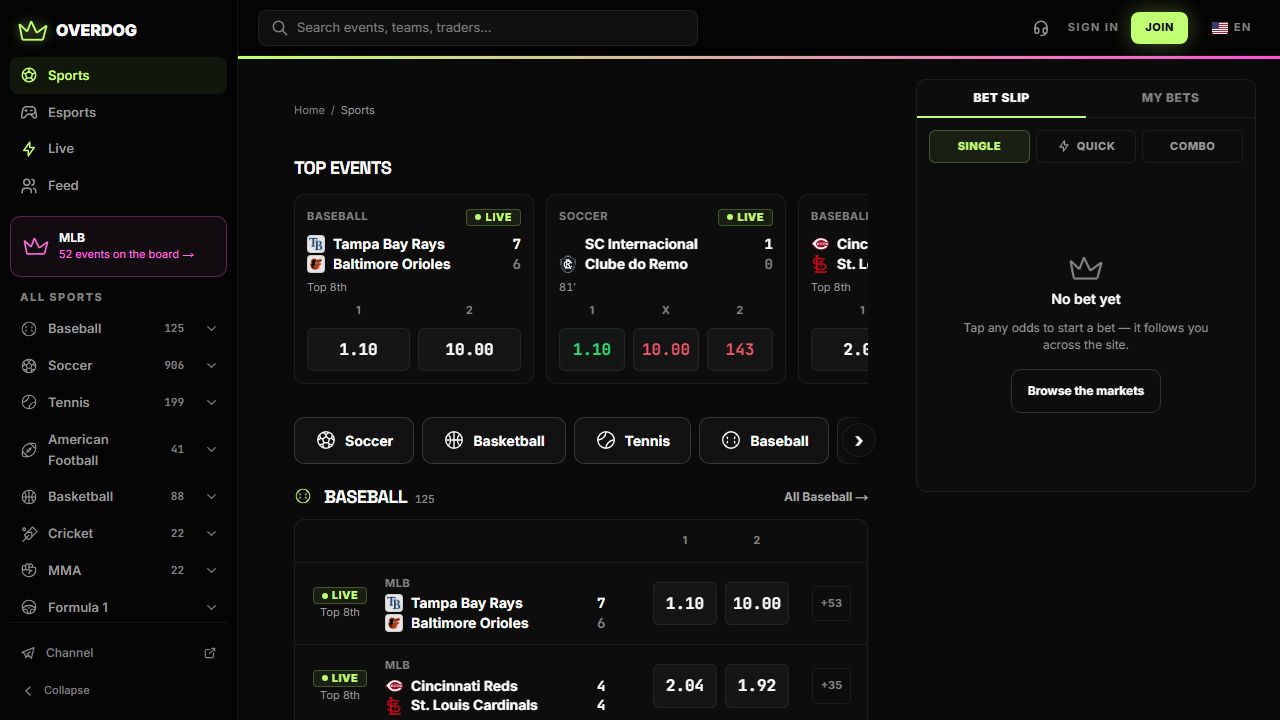Click the MMA fist icon

pyautogui.click(x=29, y=570)
